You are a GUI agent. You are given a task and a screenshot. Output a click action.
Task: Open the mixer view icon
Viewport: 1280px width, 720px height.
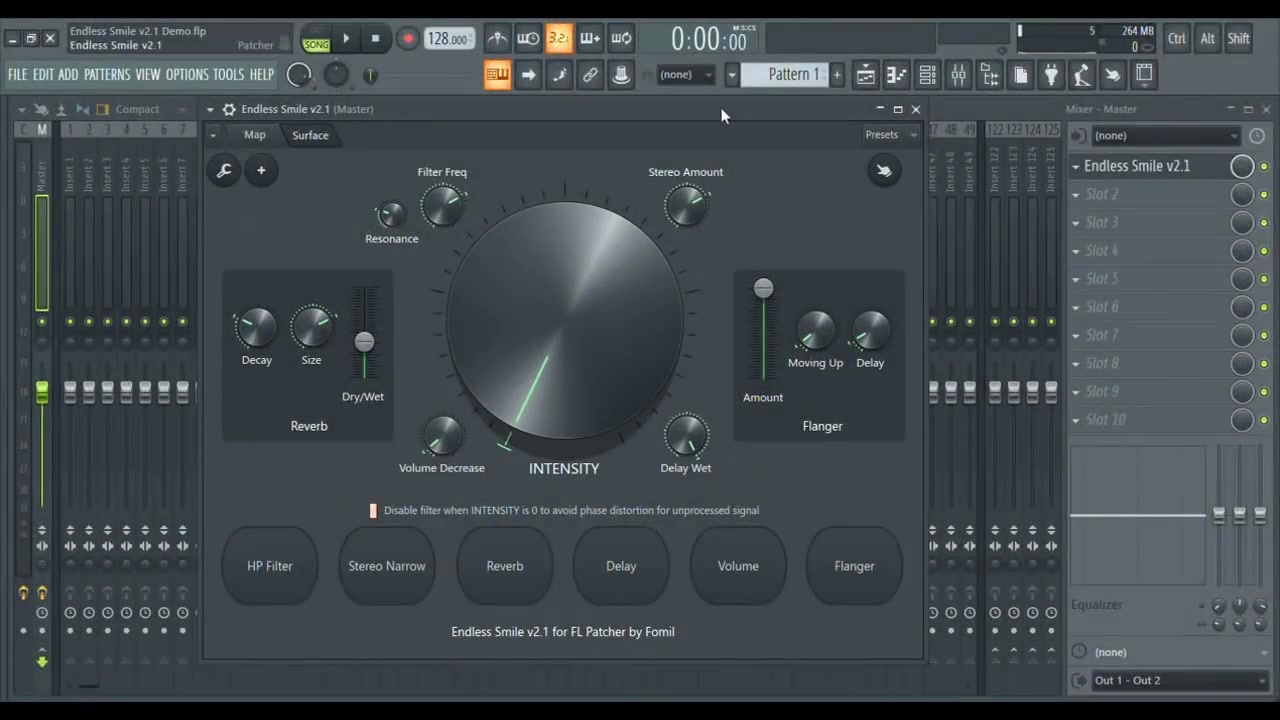[x=958, y=75]
